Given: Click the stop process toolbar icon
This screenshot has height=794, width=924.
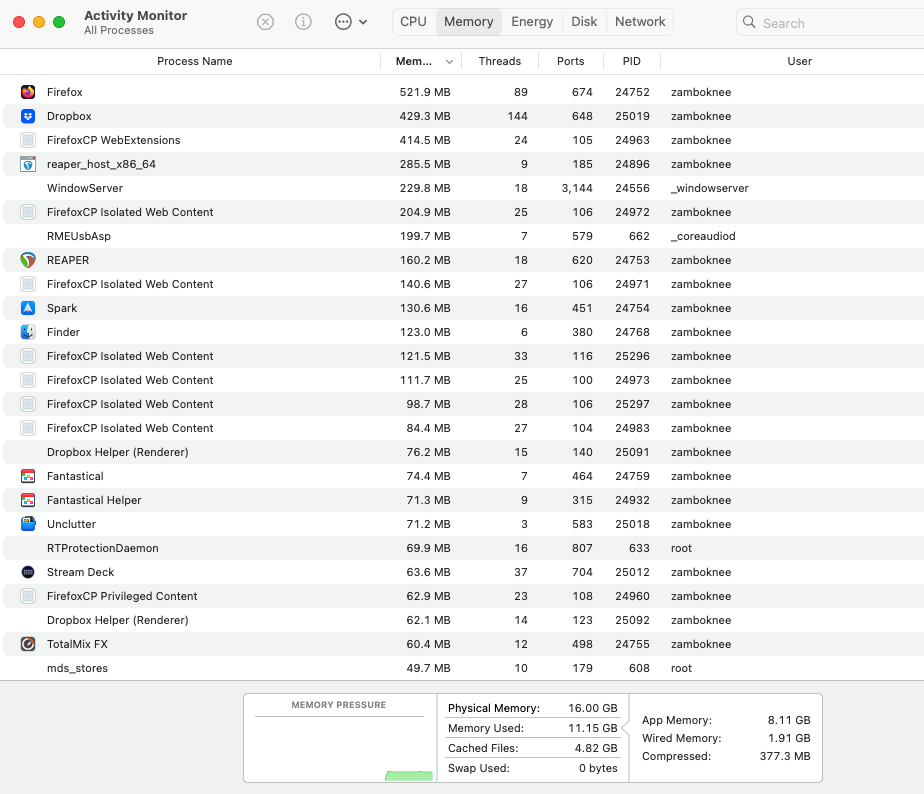Looking at the screenshot, I should point(266,22).
